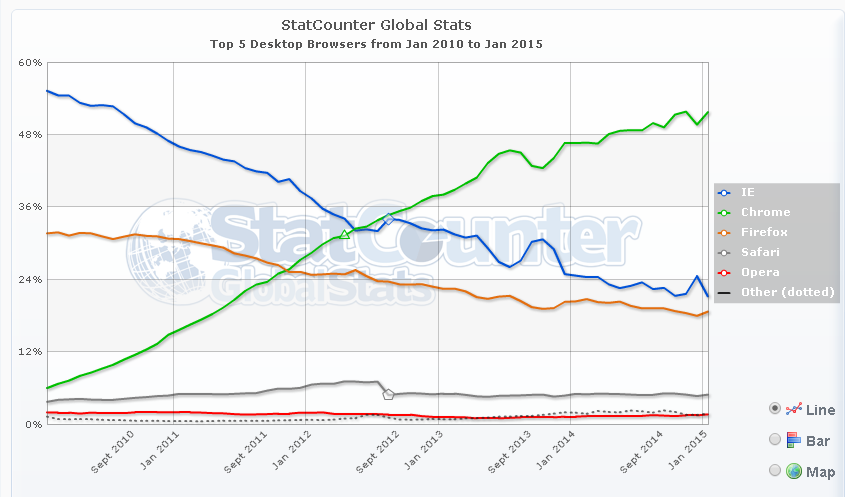853x497 pixels.
Task: Click the black Other (dotted) legend marker
Action: coord(723,292)
